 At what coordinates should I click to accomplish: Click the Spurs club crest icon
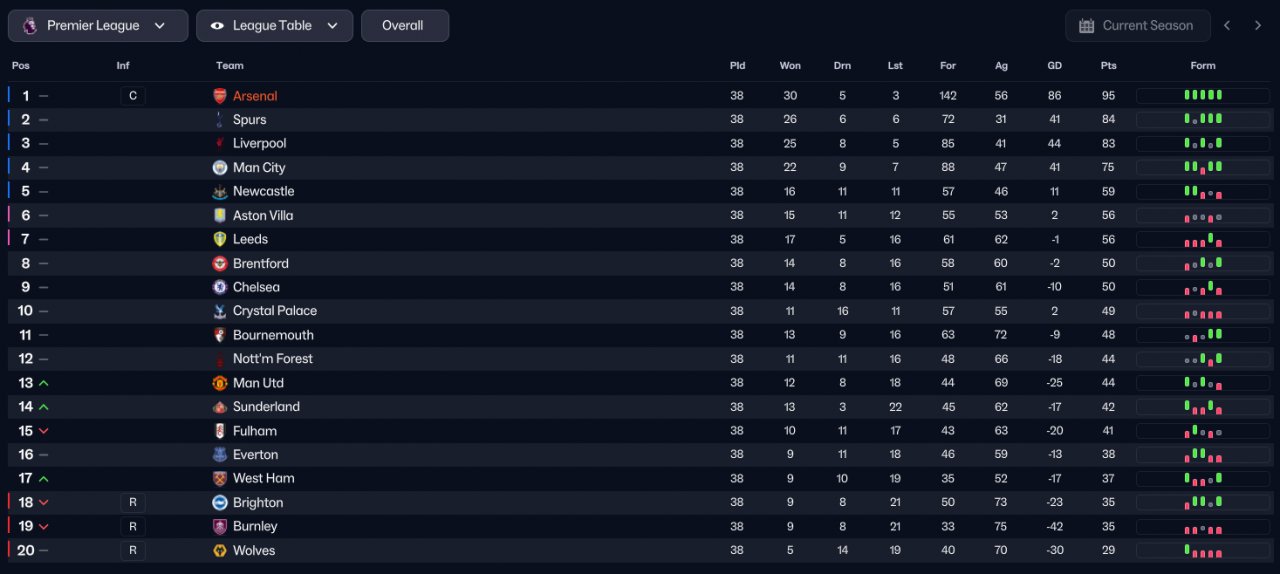click(220, 120)
